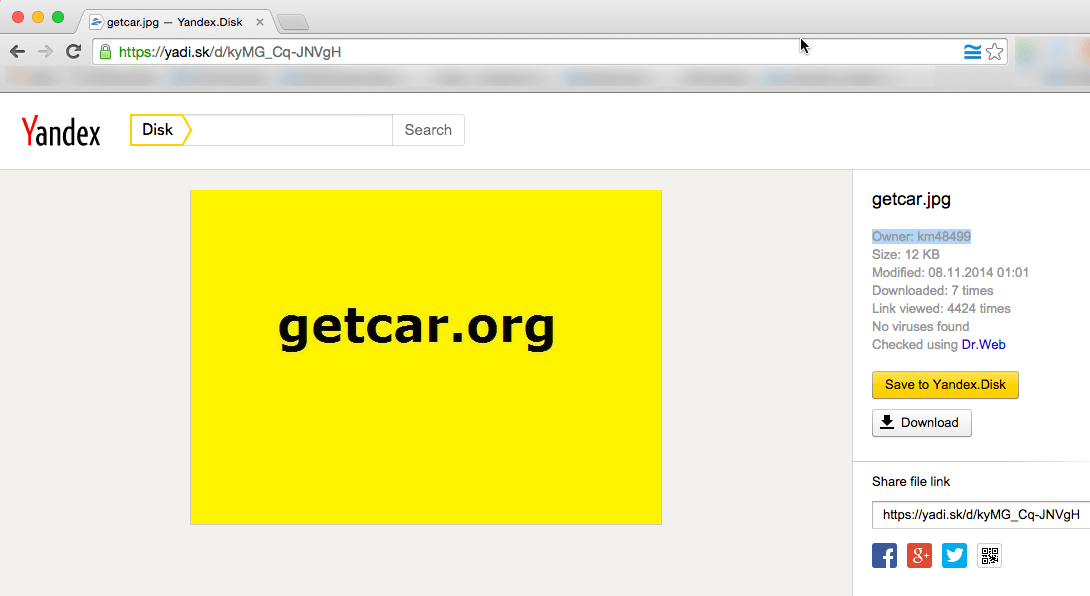Share via Google+
The image size is (1090, 596).
(919, 555)
